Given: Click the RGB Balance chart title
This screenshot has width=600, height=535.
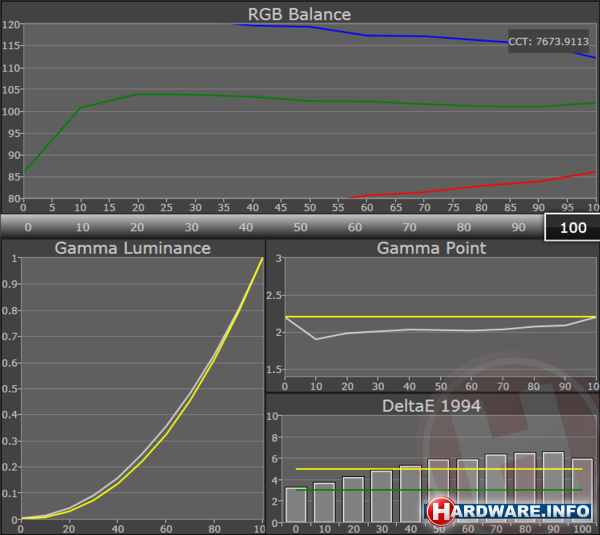Looking at the screenshot, I should pyautogui.click(x=299, y=15).
